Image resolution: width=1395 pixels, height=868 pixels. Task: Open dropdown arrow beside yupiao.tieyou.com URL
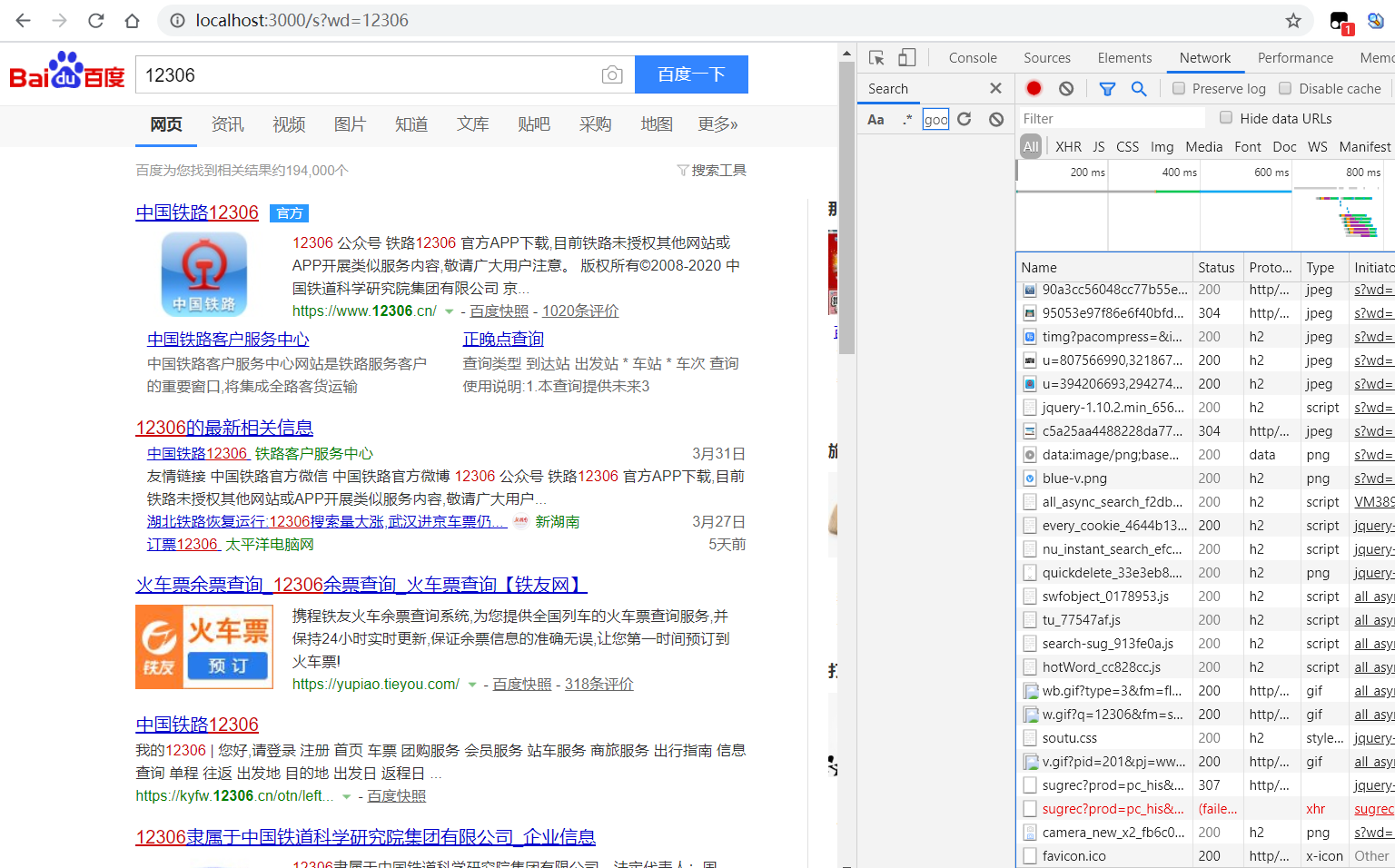point(472,685)
